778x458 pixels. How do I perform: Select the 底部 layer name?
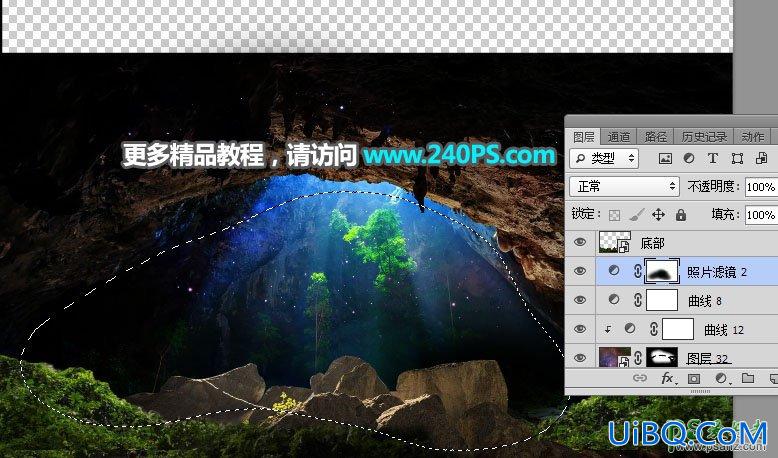652,243
